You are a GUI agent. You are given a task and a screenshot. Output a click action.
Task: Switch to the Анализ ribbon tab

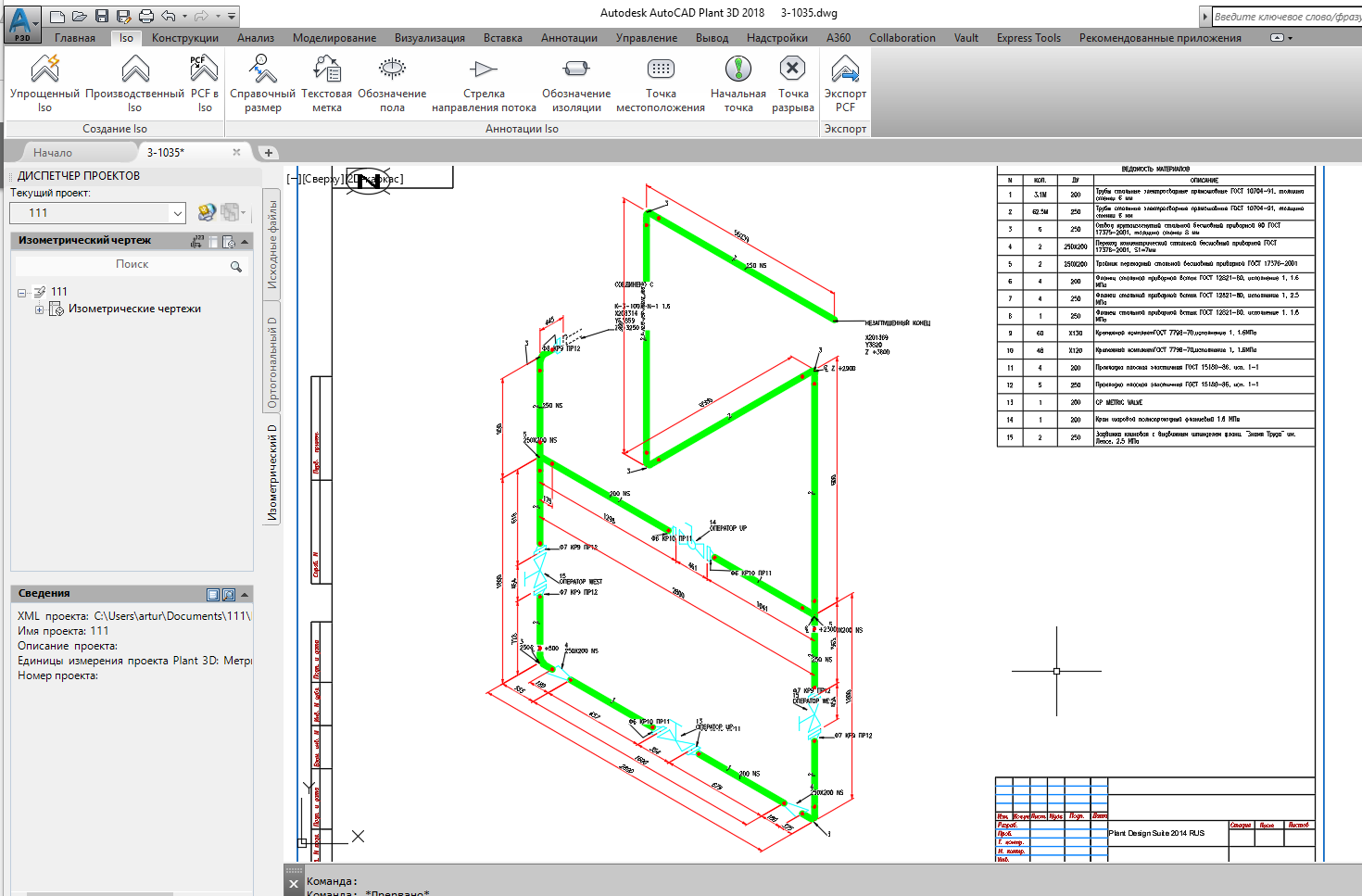pos(256,38)
